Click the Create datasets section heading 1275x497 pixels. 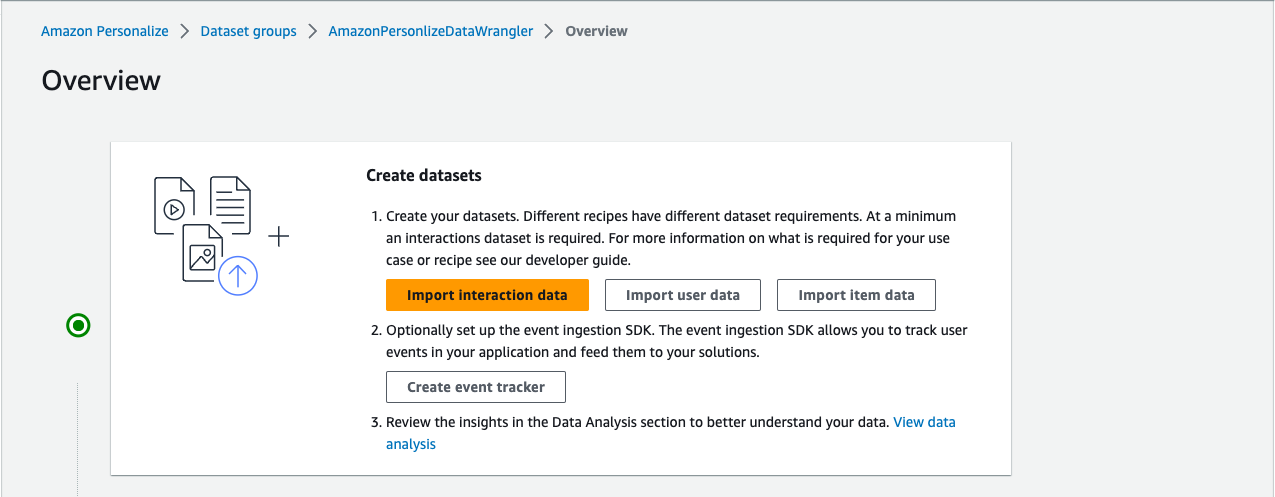(x=424, y=176)
